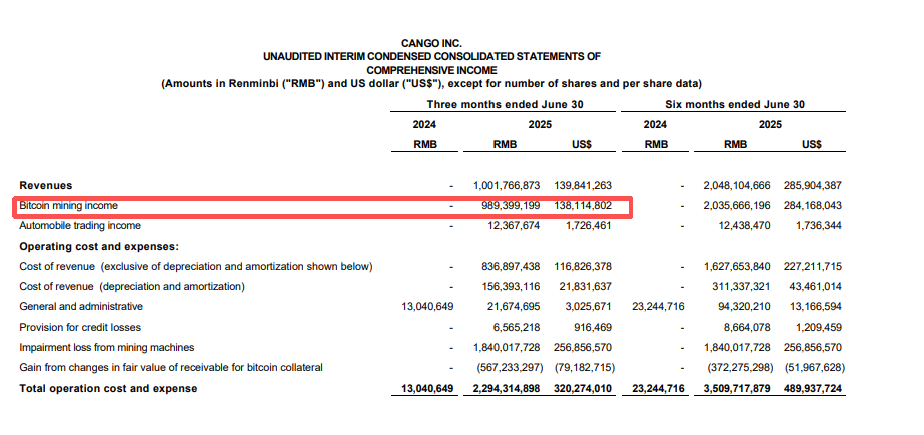Image resolution: width=924 pixels, height=435 pixels.
Task: Click the 'Amounts in Renminbi' subtitle line
Action: point(431,84)
